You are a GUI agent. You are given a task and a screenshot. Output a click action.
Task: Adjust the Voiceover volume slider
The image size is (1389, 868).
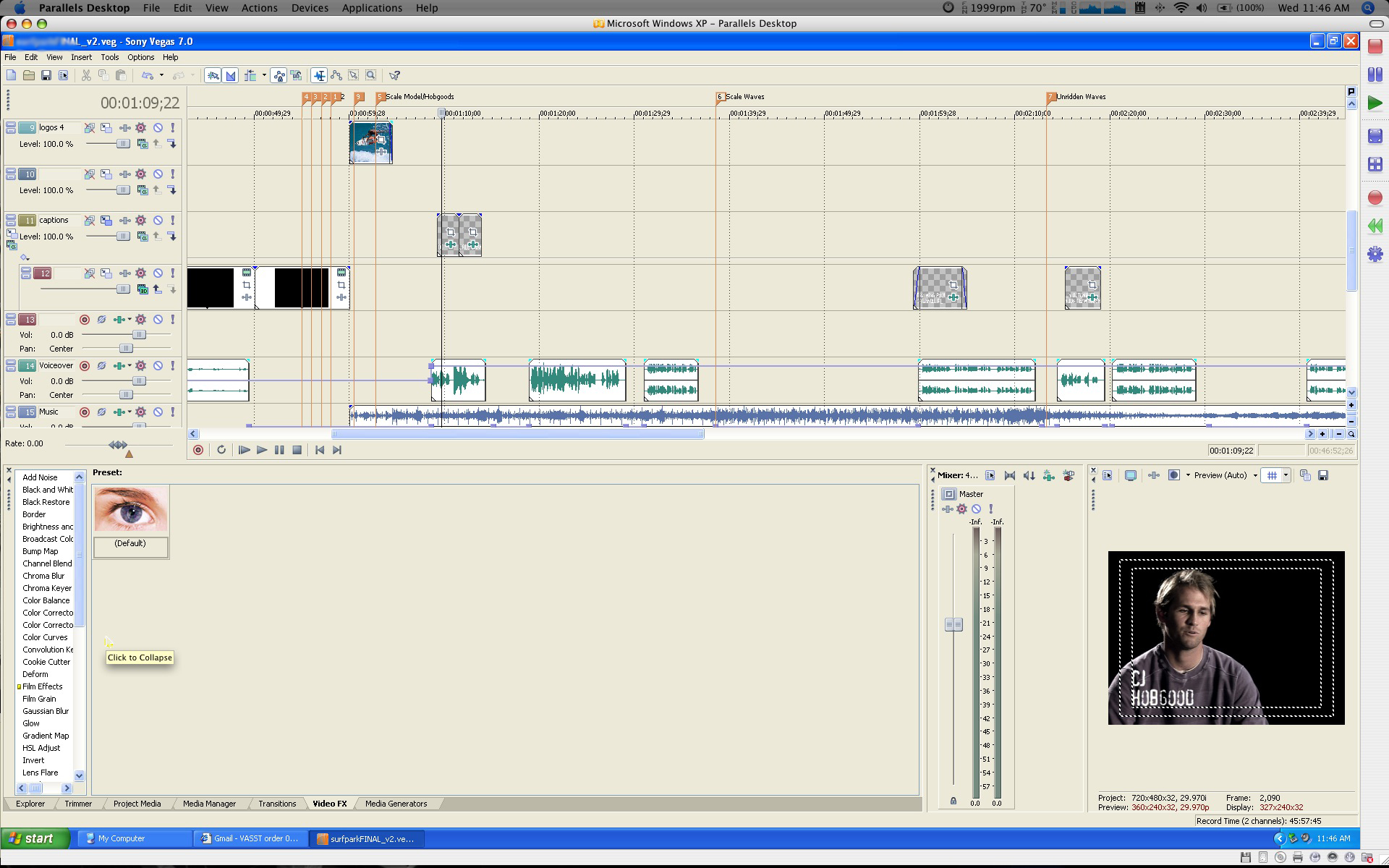tap(140, 381)
